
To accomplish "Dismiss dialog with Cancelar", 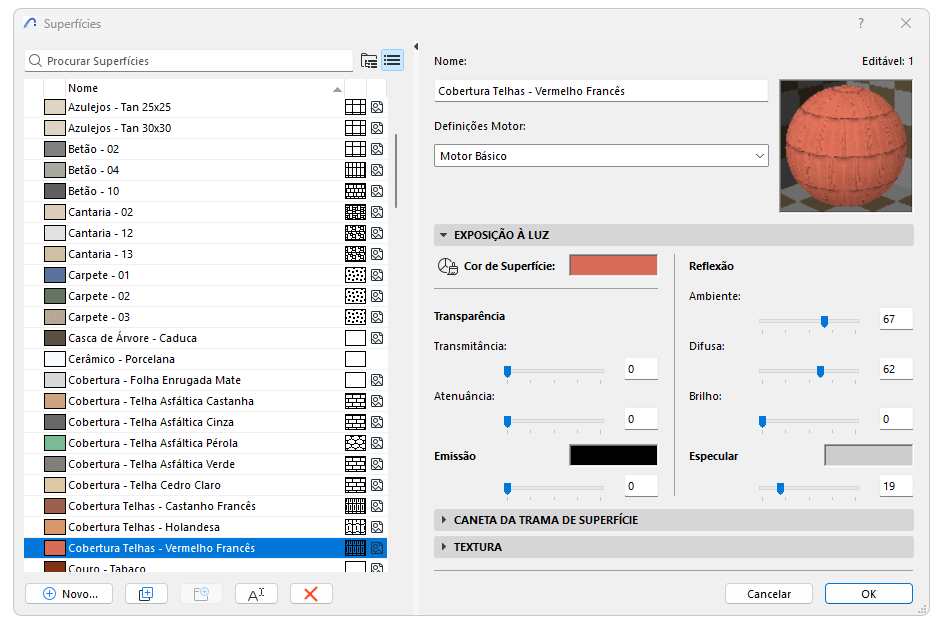I will coord(768,593).
